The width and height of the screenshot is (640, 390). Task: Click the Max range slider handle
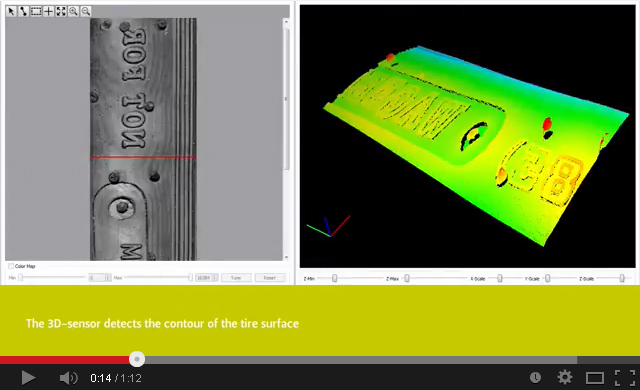click(x=190, y=278)
